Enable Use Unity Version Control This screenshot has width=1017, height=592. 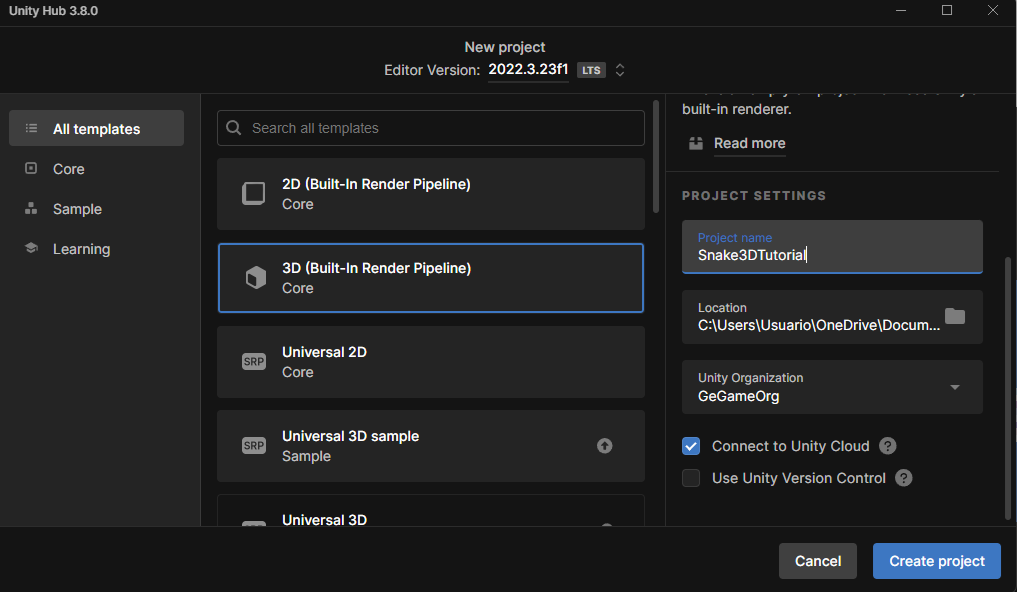[691, 478]
